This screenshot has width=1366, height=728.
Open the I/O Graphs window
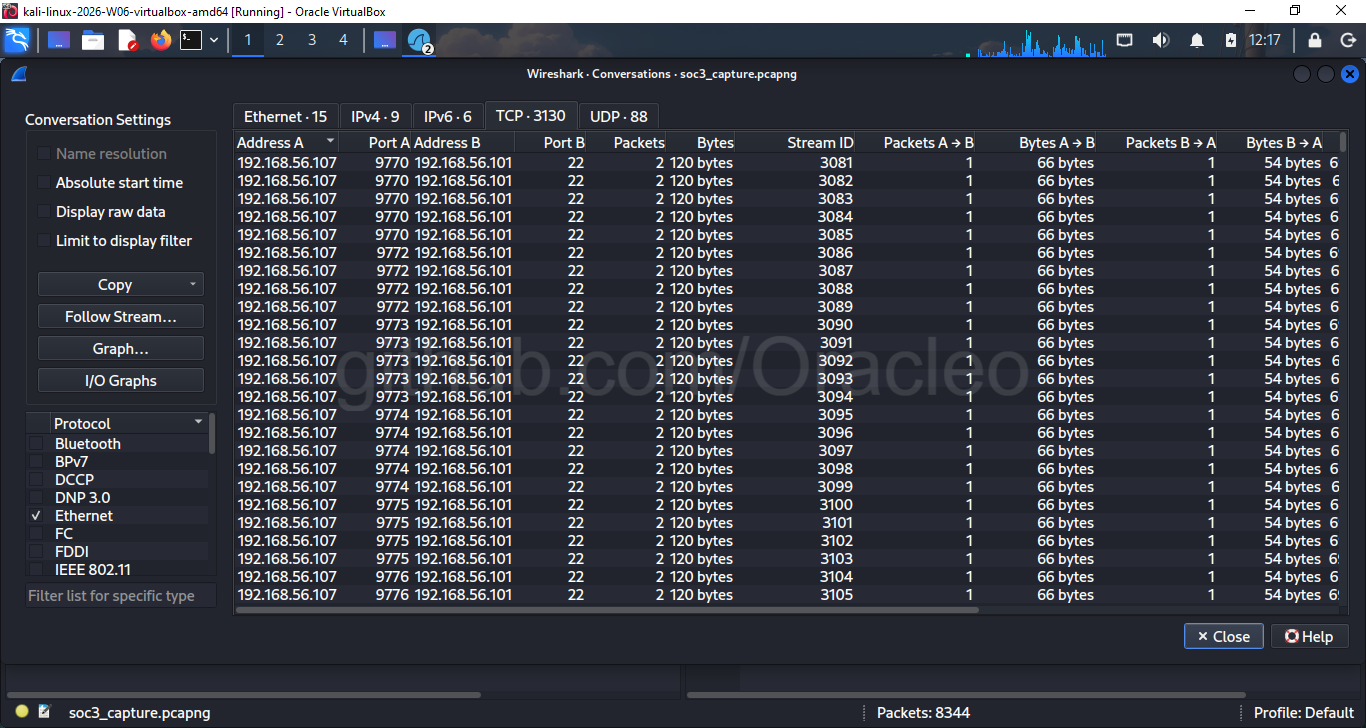120,380
